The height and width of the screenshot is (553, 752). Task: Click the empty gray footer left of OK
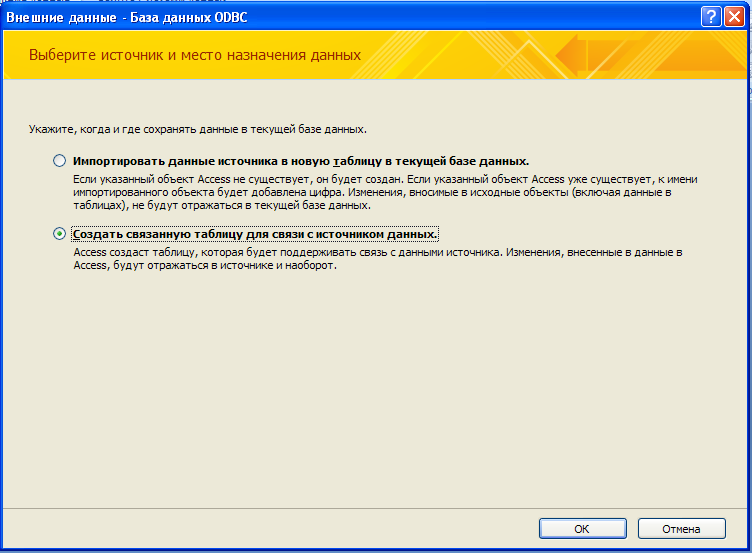[270, 528]
